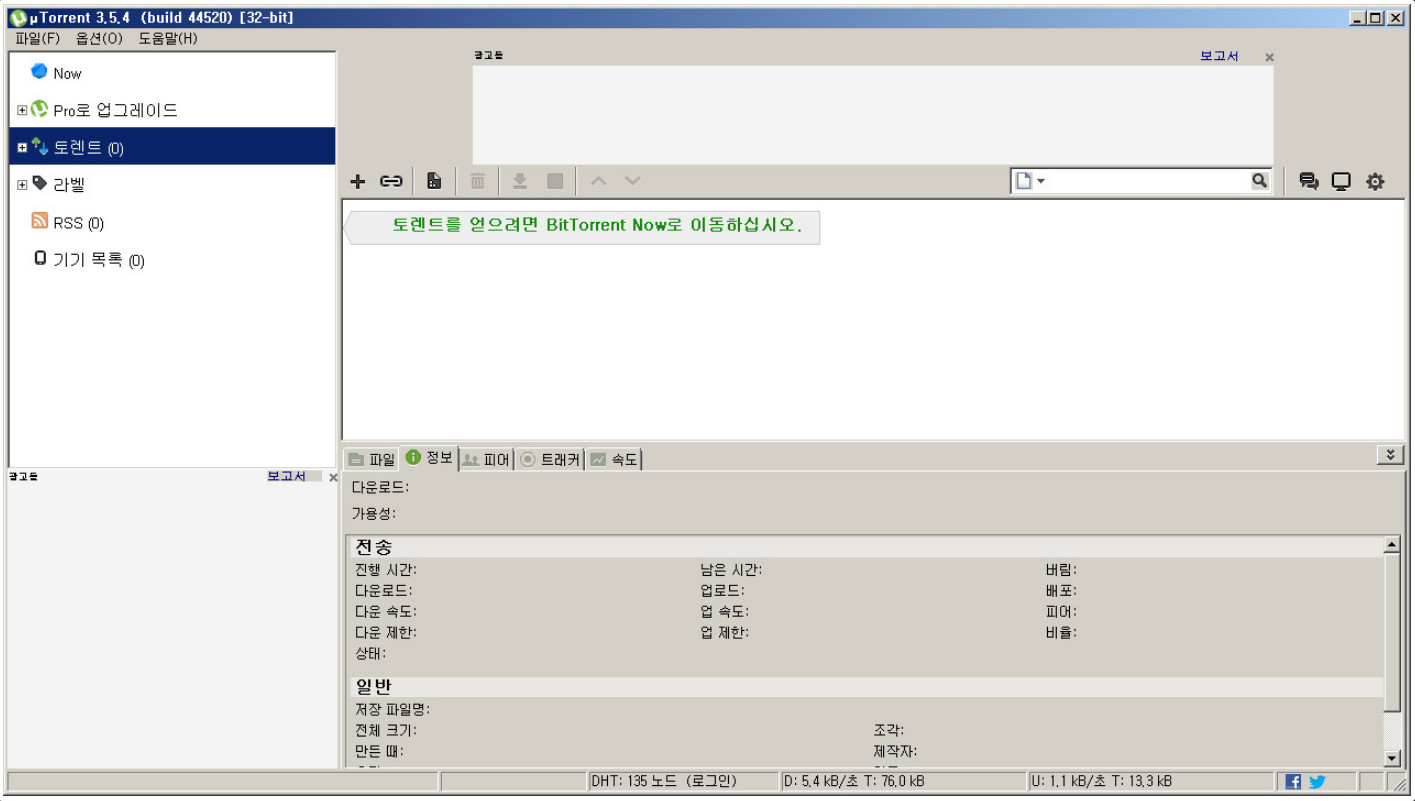This screenshot has height=801, width=1415.
Task: Click the 남은 시간: label
Action: coord(731,570)
